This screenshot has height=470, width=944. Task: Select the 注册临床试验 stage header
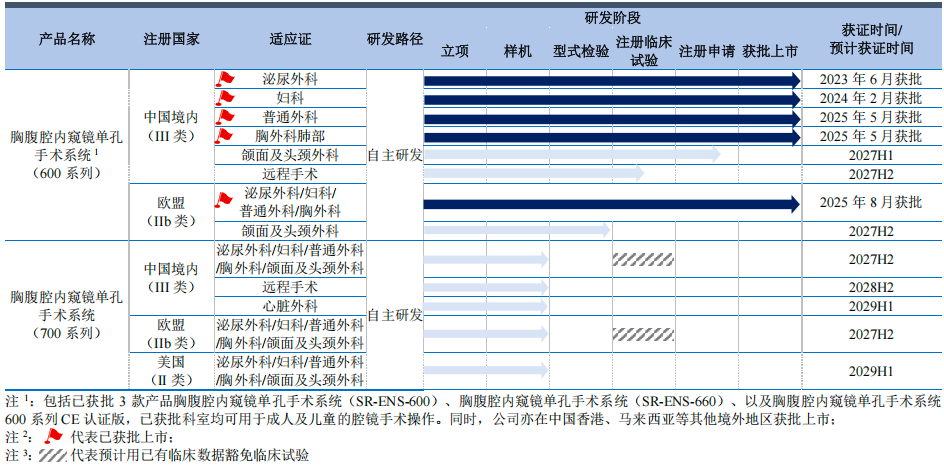644,51
